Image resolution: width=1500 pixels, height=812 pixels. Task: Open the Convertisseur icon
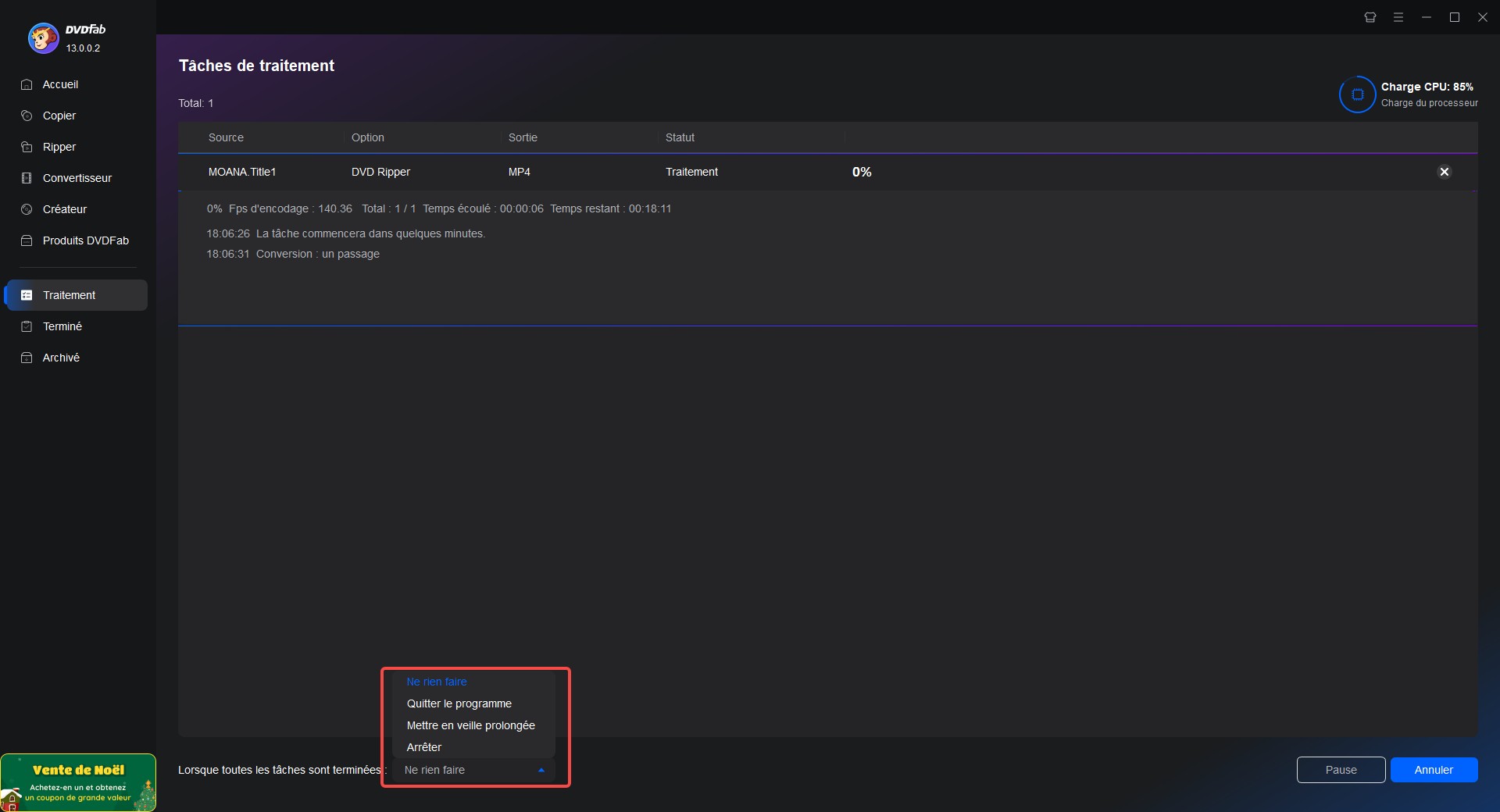pos(27,178)
